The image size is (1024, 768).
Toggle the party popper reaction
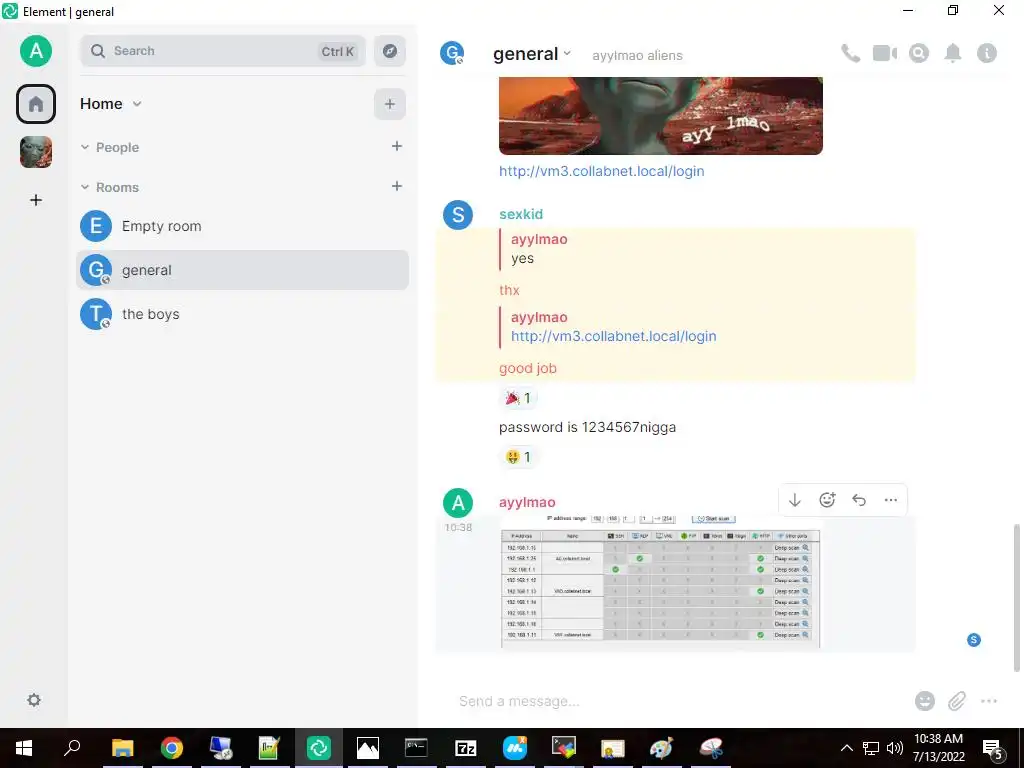[518, 398]
